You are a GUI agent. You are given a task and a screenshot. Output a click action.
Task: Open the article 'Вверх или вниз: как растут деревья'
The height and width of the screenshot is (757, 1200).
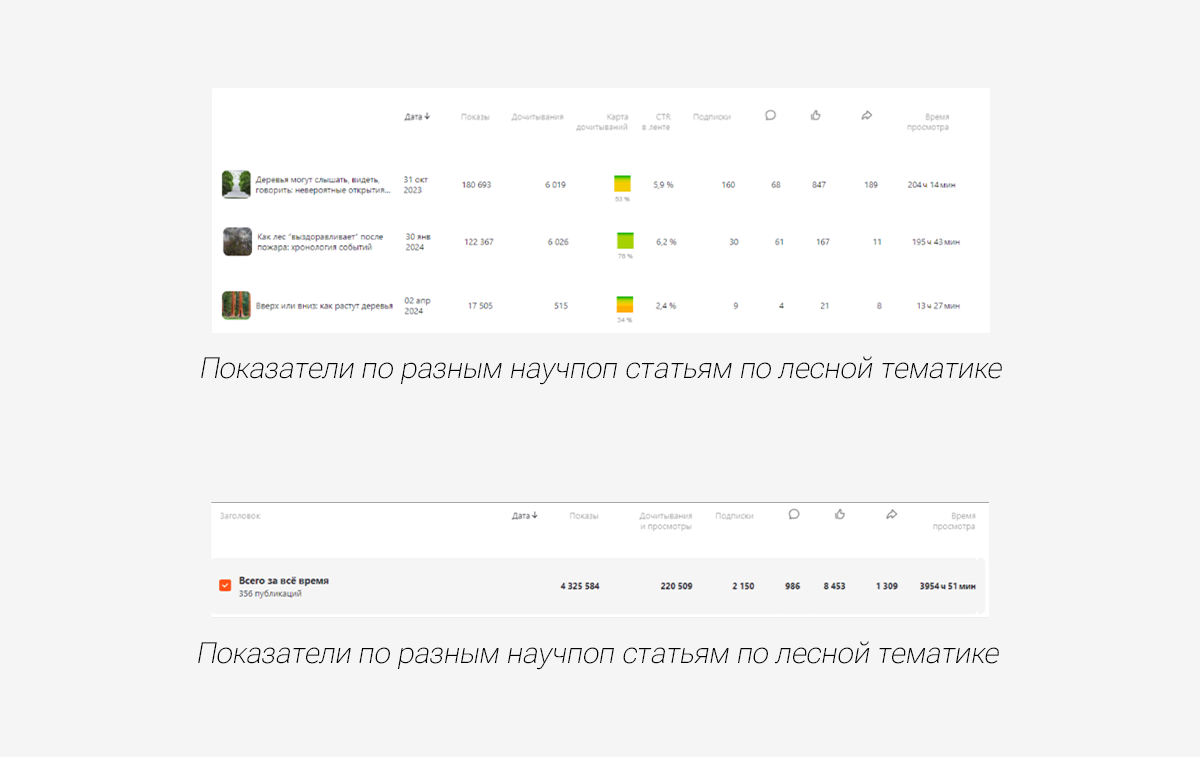pos(324,306)
